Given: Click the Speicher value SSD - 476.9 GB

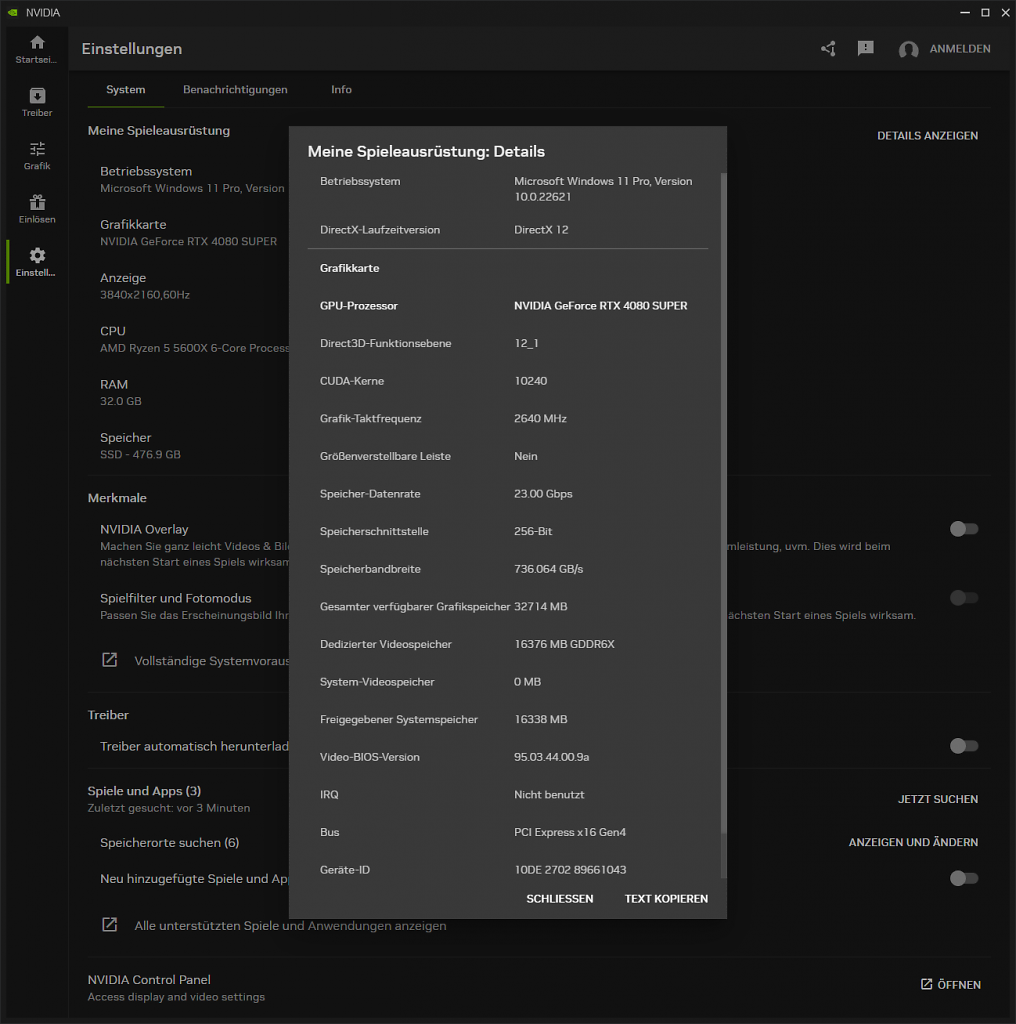Looking at the screenshot, I should 140,455.
